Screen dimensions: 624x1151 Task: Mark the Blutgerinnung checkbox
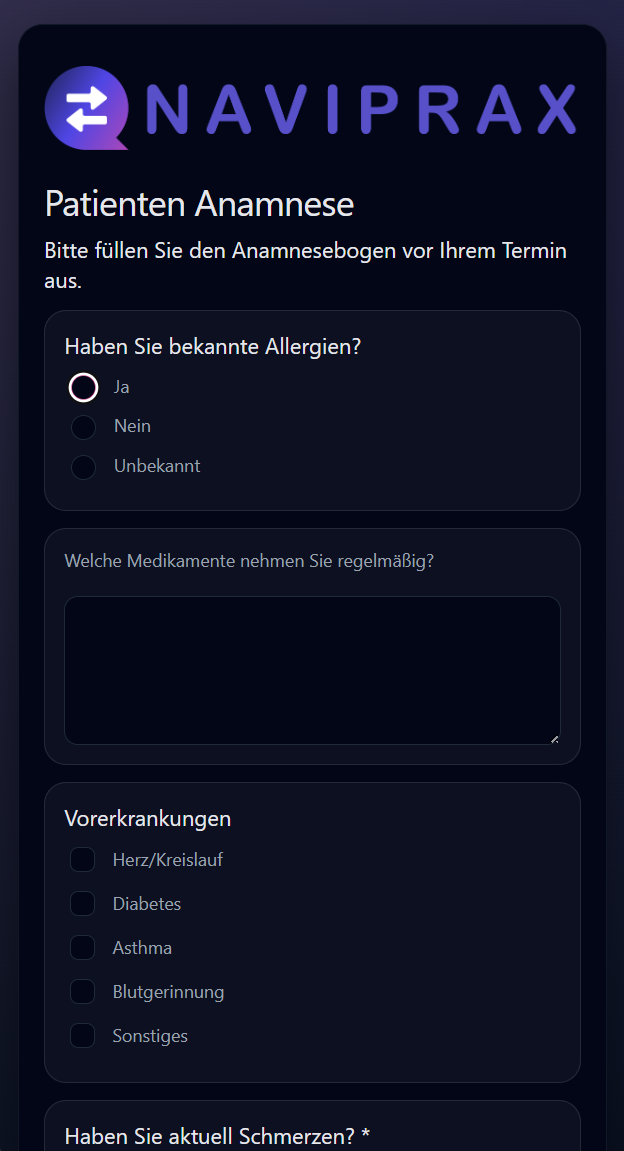click(83, 992)
